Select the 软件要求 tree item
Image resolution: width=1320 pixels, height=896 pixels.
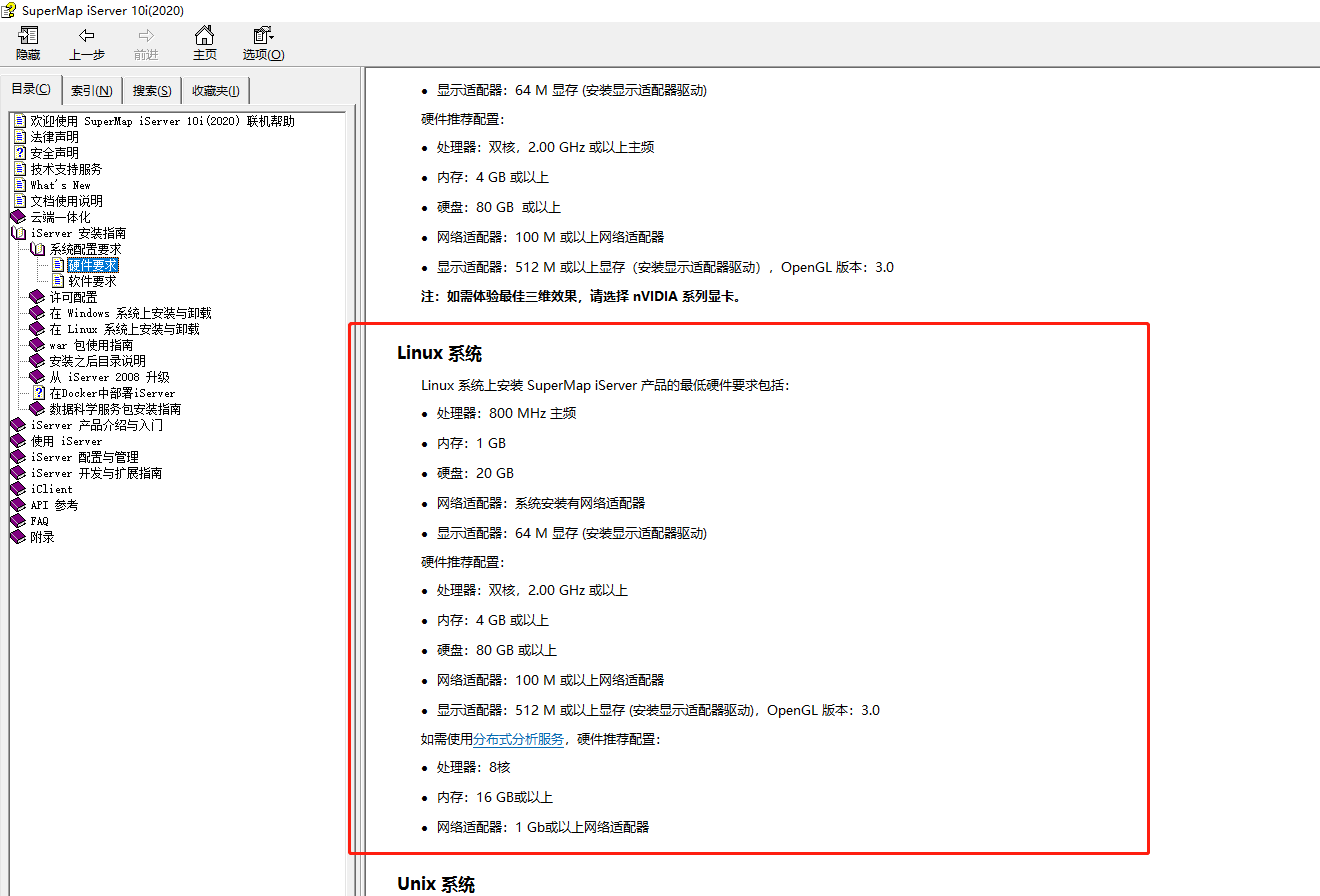(x=93, y=281)
